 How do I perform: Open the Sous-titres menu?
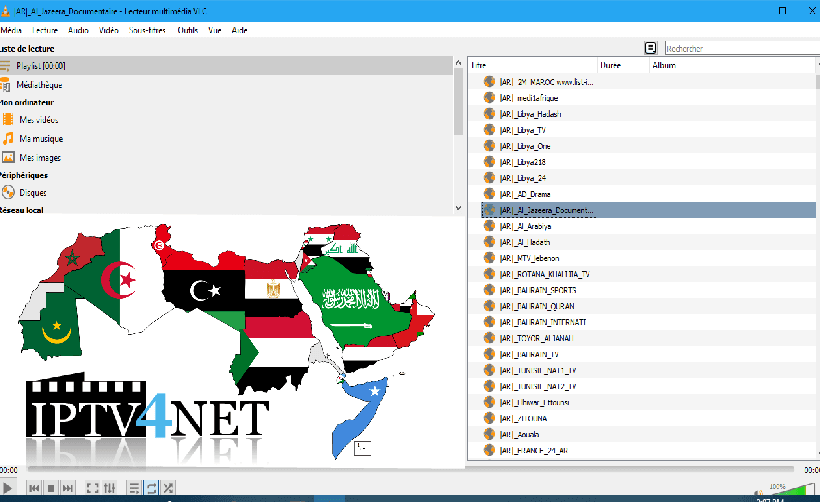click(147, 30)
